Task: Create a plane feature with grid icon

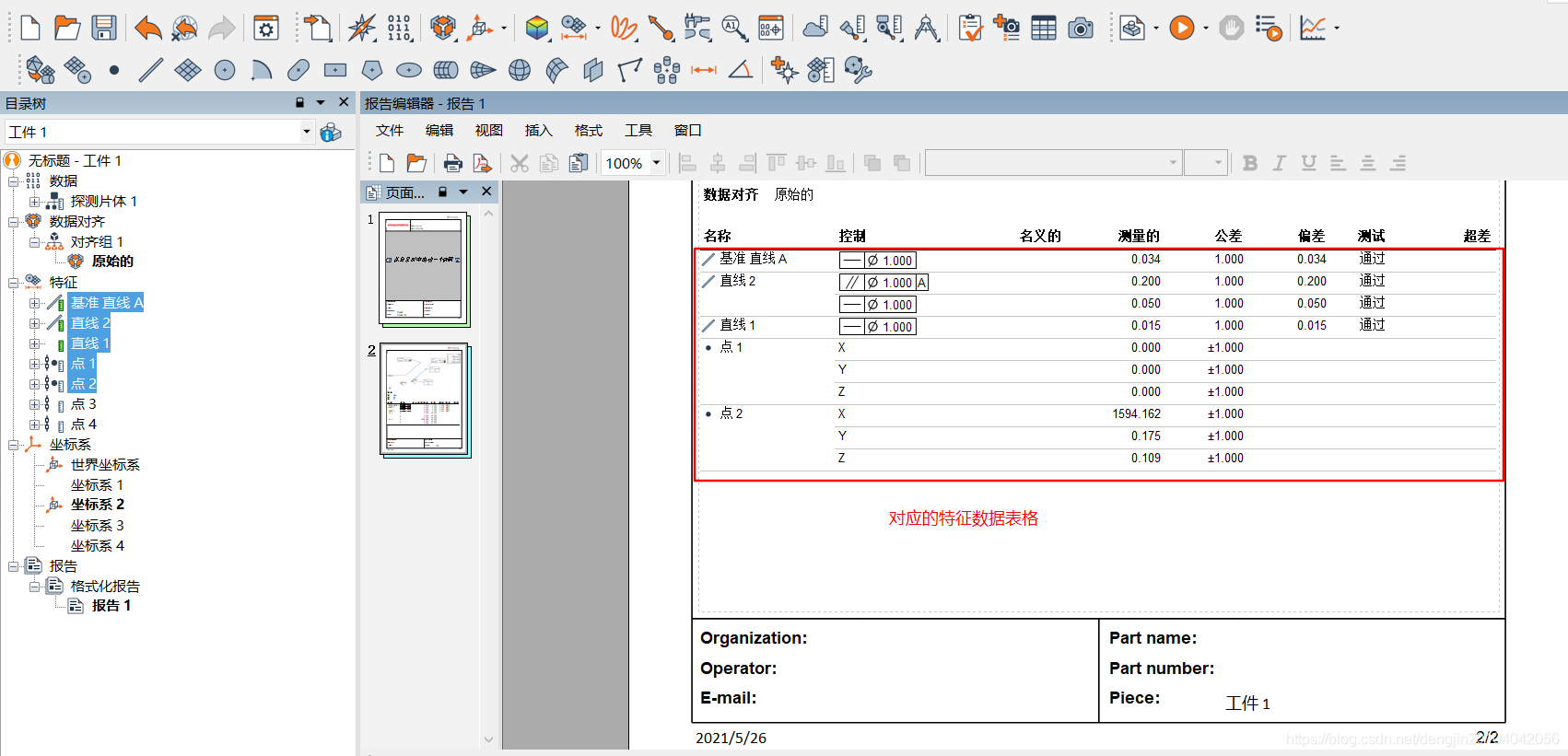Action: (x=188, y=70)
